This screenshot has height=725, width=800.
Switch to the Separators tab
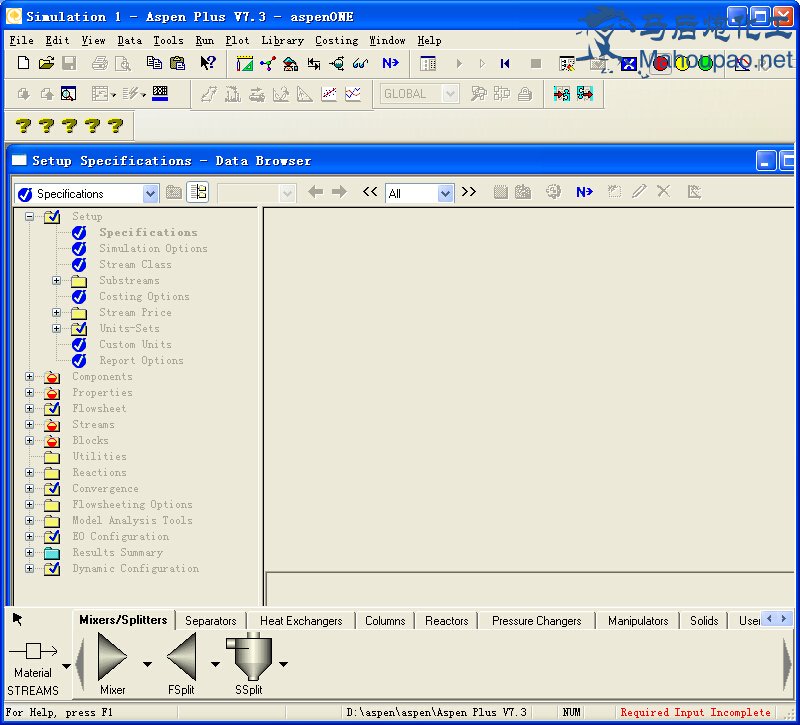pyautogui.click(x=211, y=621)
